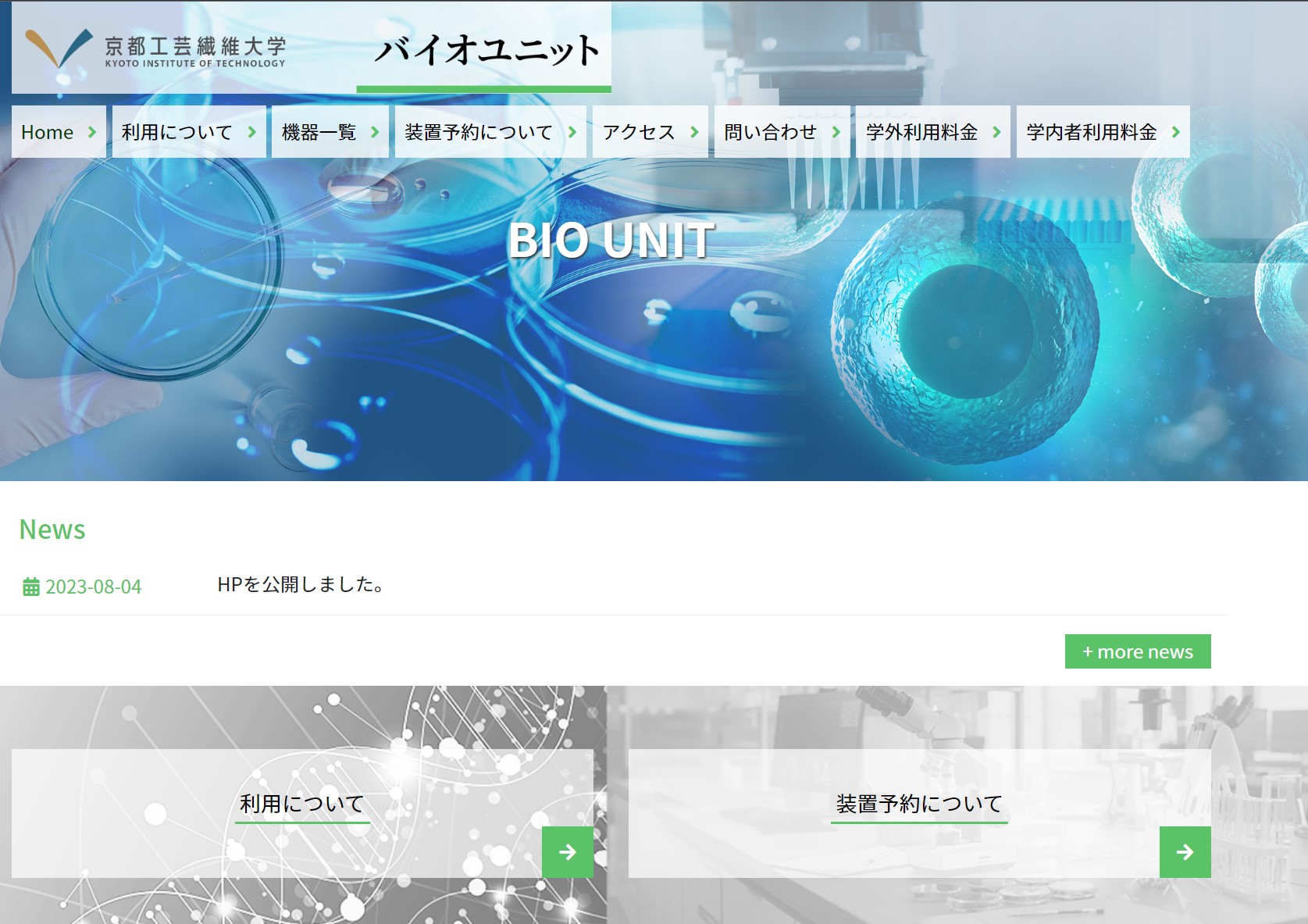This screenshot has height=924, width=1308.
Task: Click green arrow on 装置予約について card
Action: tap(1185, 851)
